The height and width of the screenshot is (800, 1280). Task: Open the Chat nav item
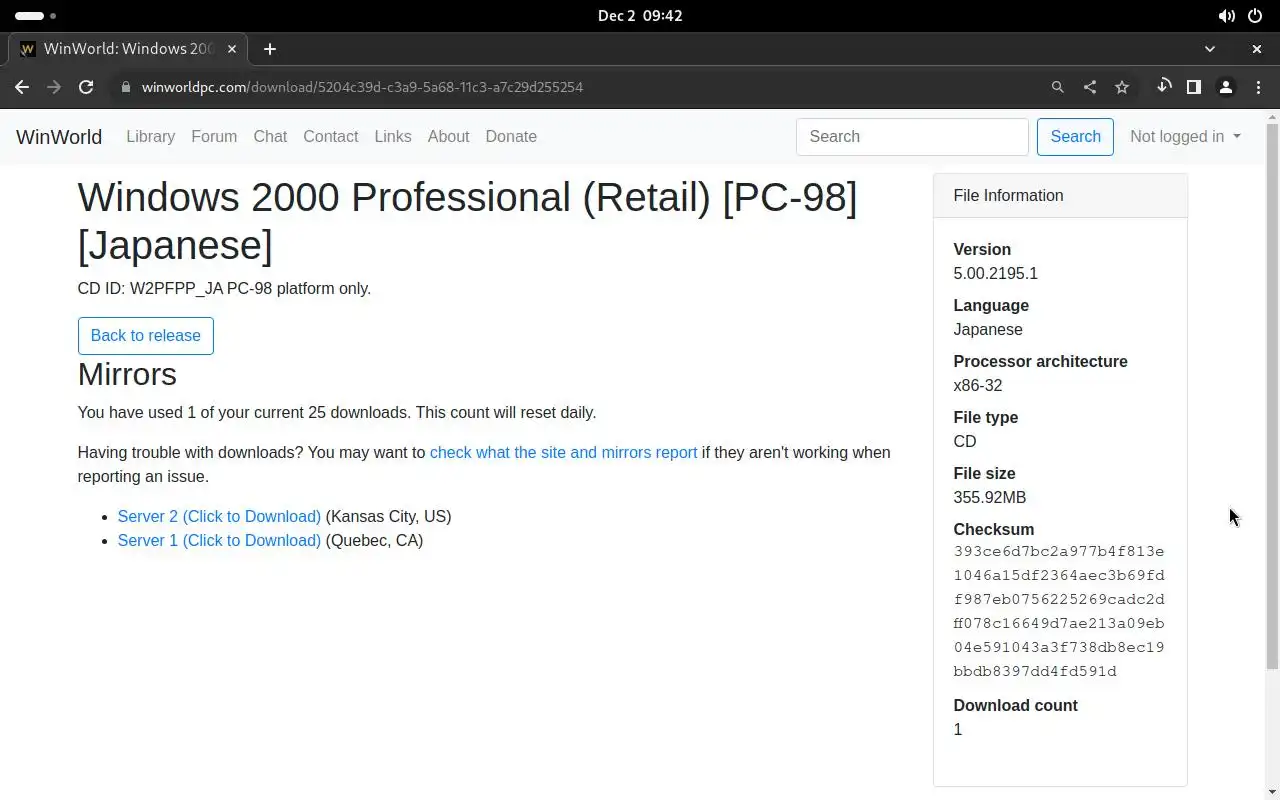270,137
